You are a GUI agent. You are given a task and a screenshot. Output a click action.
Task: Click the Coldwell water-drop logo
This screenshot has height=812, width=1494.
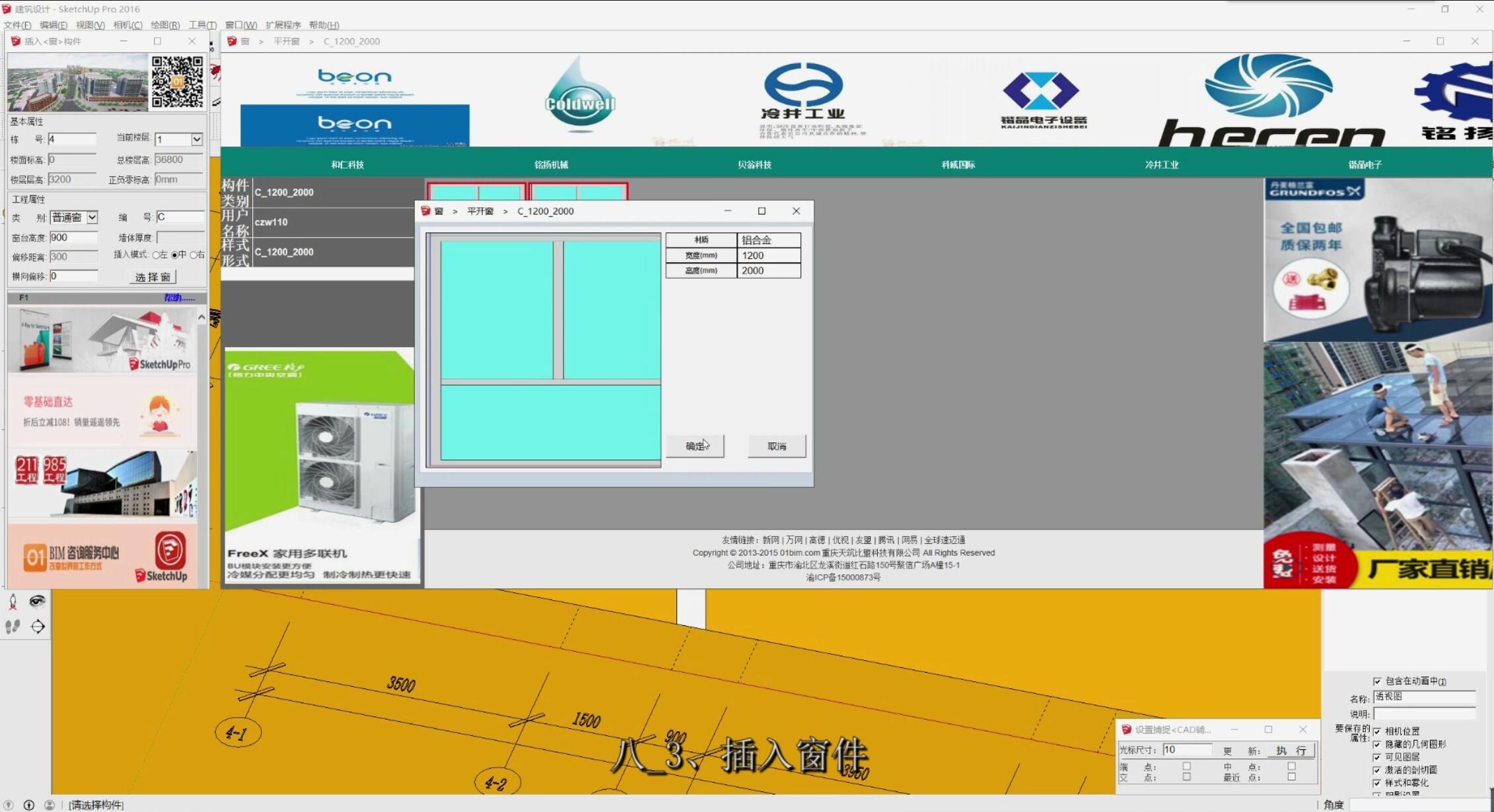coord(580,94)
